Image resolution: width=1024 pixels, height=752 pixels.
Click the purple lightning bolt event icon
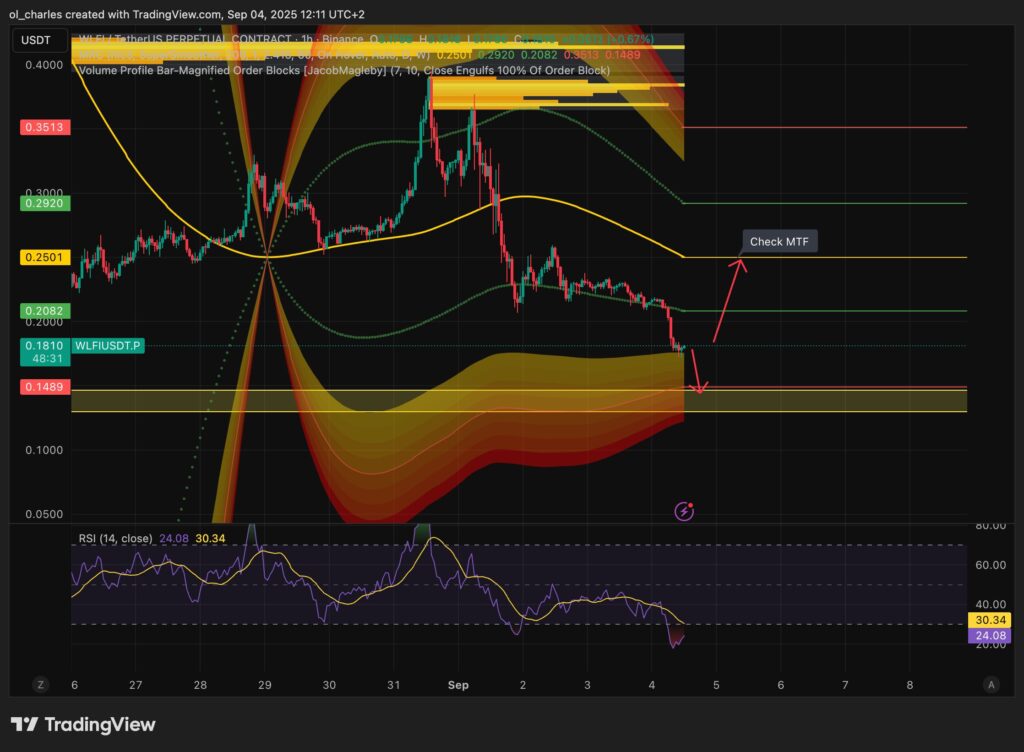685,511
